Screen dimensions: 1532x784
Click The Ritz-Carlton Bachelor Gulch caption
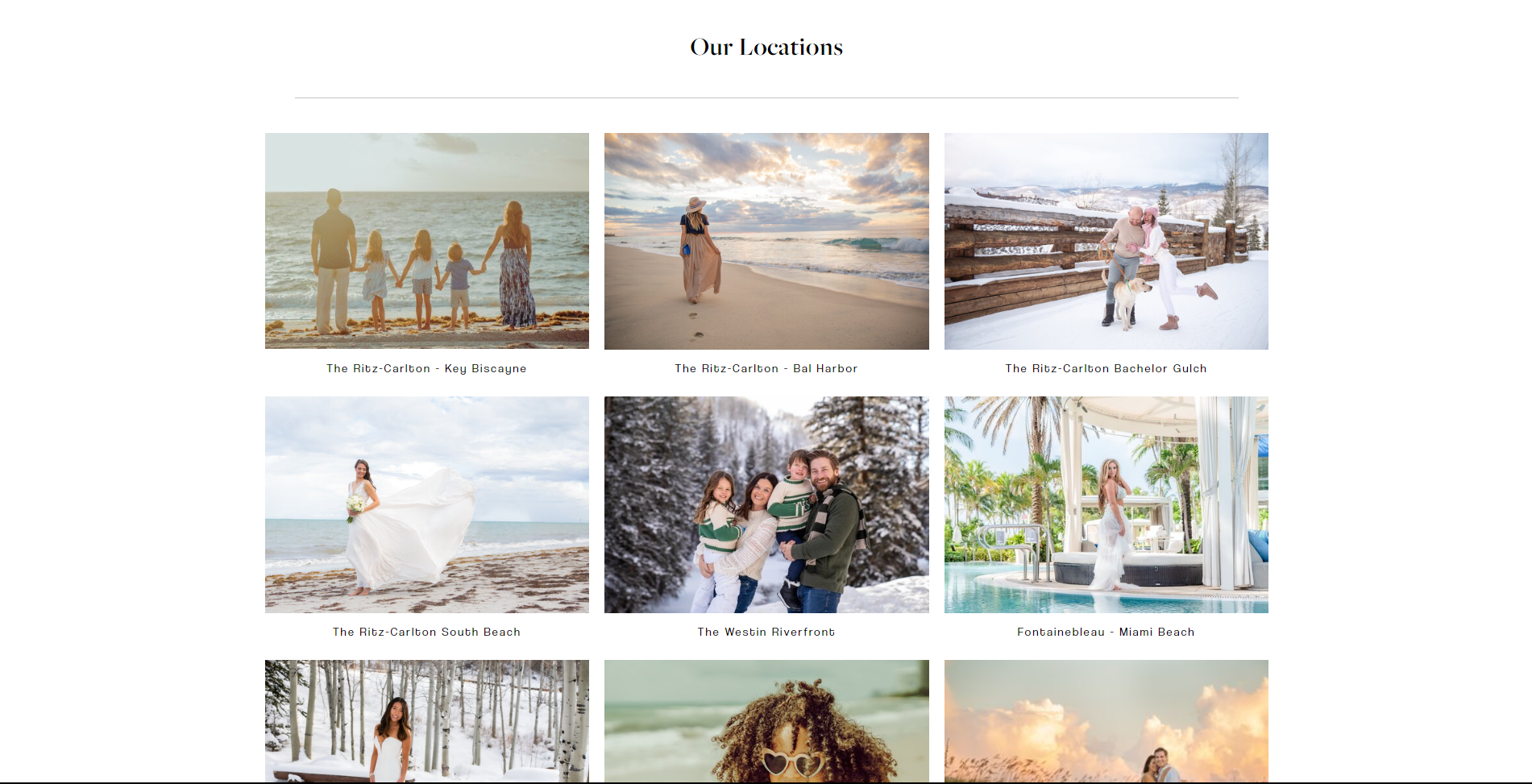(x=1106, y=368)
